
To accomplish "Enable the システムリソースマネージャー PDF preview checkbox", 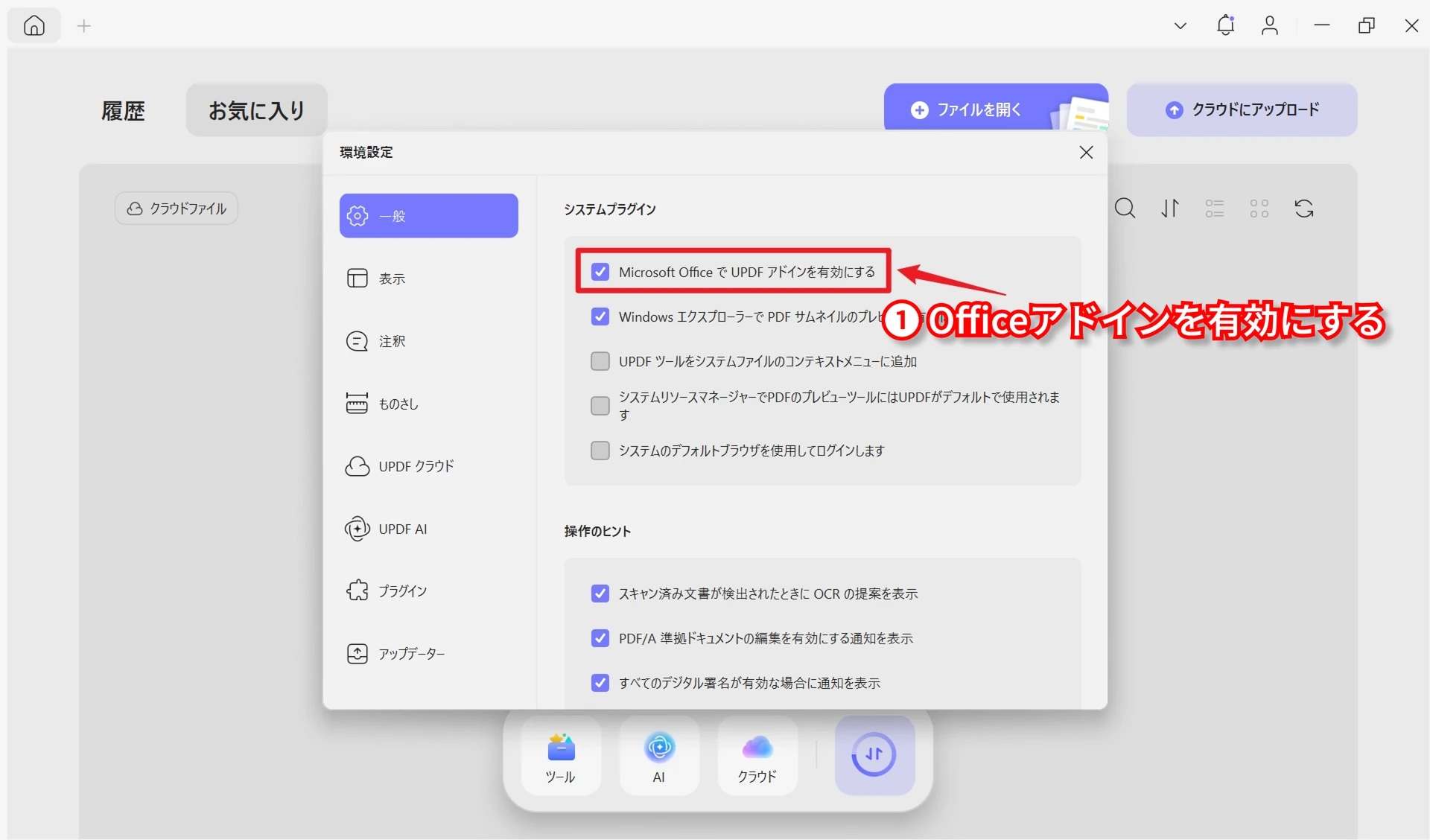I will [600, 406].
